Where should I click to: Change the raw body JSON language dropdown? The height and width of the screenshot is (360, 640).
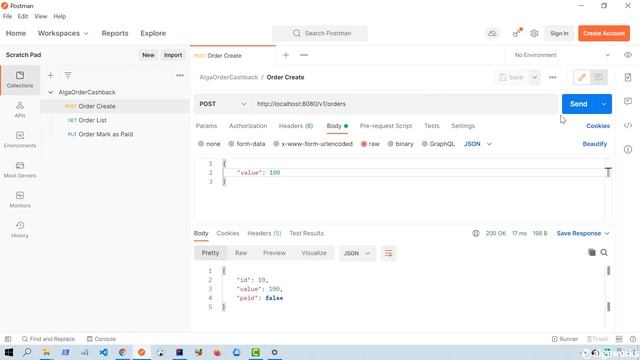tap(478, 144)
